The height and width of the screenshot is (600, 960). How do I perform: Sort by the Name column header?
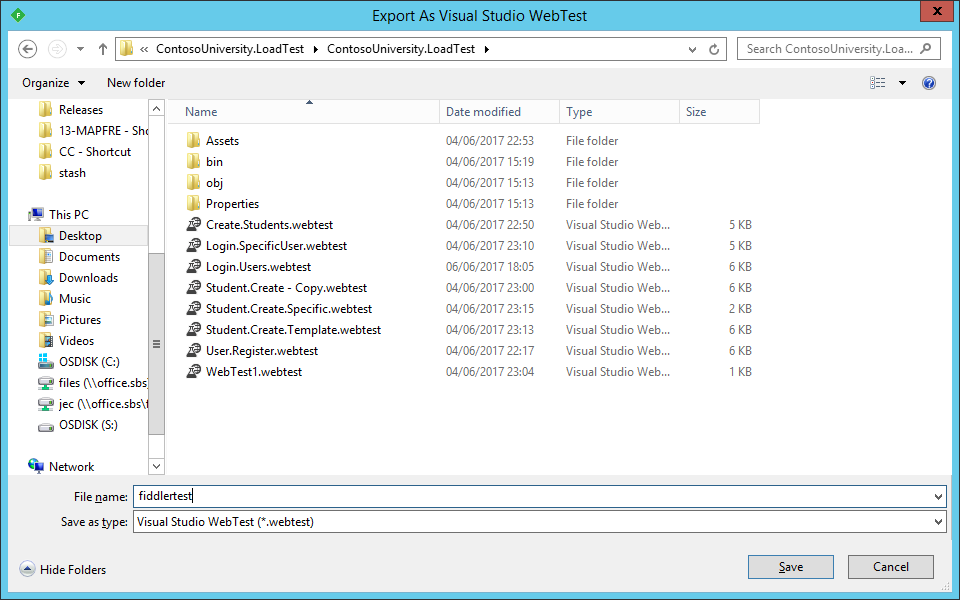tap(304, 112)
